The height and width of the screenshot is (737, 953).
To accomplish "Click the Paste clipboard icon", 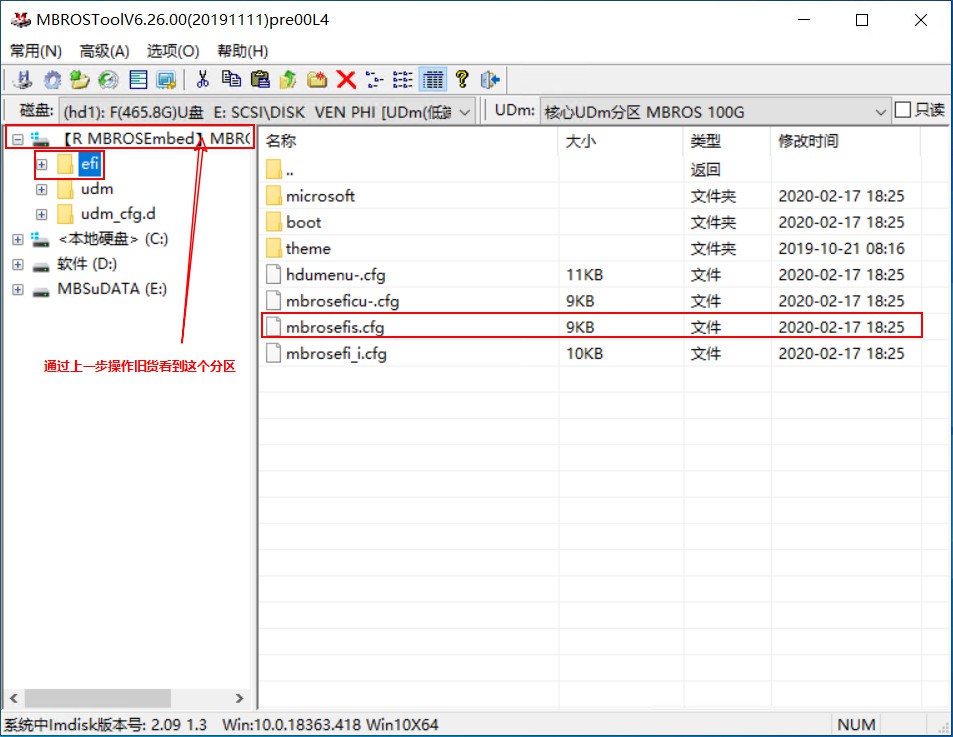I will pyautogui.click(x=260, y=80).
